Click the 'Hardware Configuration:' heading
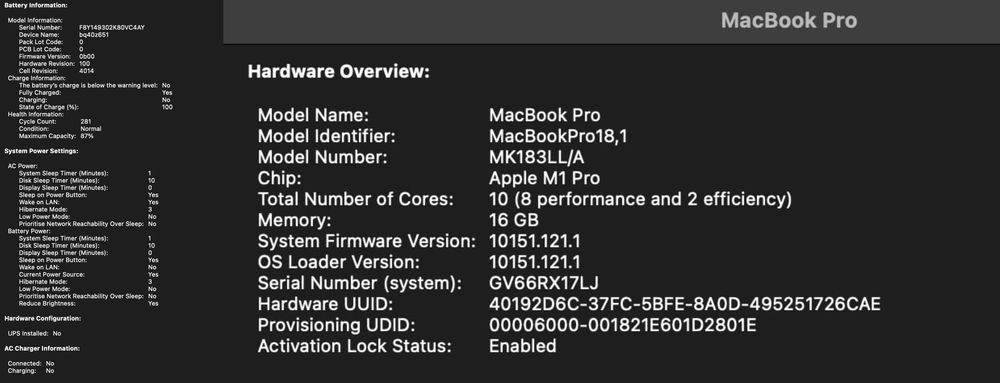The width and height of the screenshot is (1000, 383). 42,318
